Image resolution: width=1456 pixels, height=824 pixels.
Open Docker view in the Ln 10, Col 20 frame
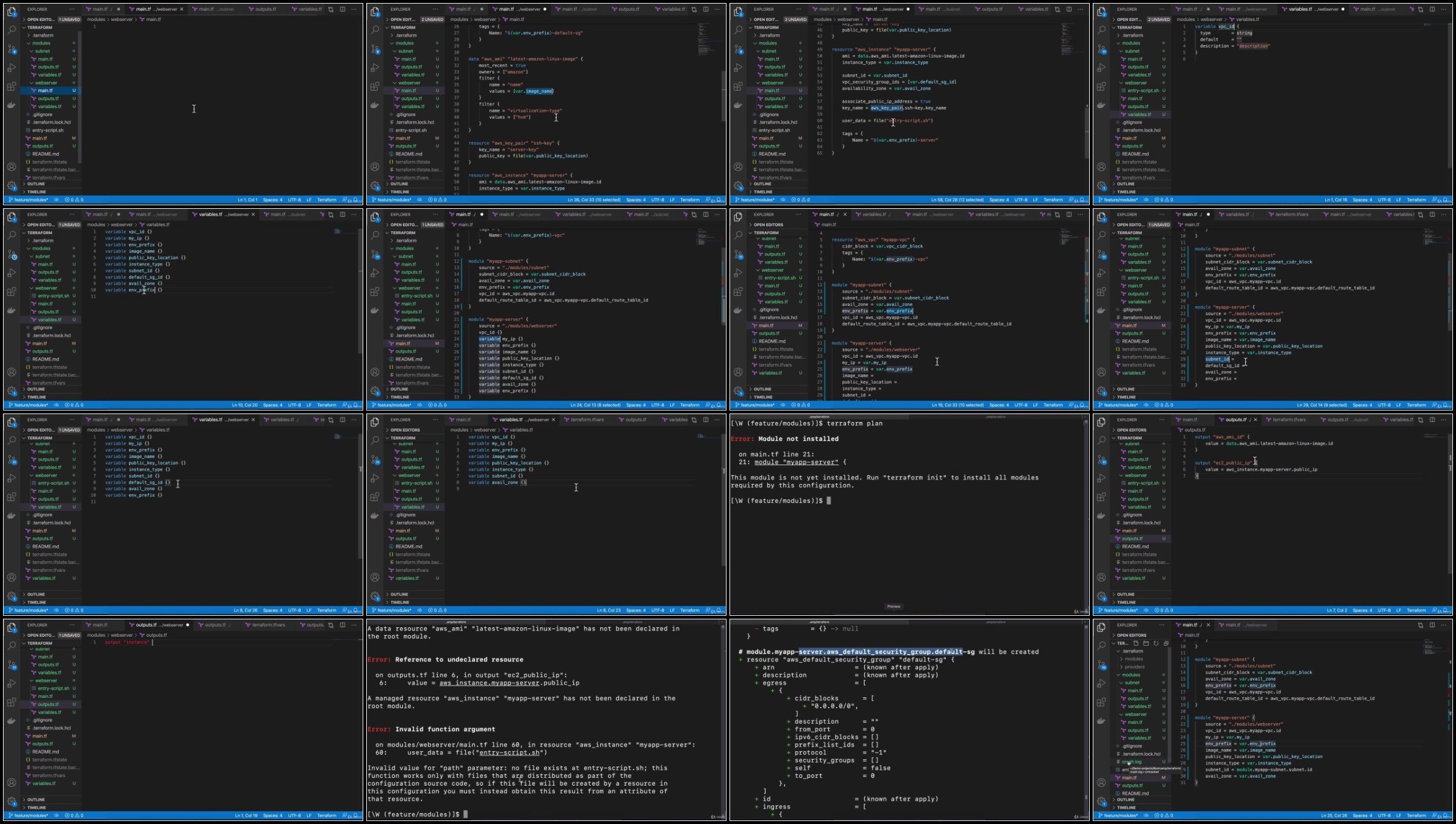click(11, 310)
